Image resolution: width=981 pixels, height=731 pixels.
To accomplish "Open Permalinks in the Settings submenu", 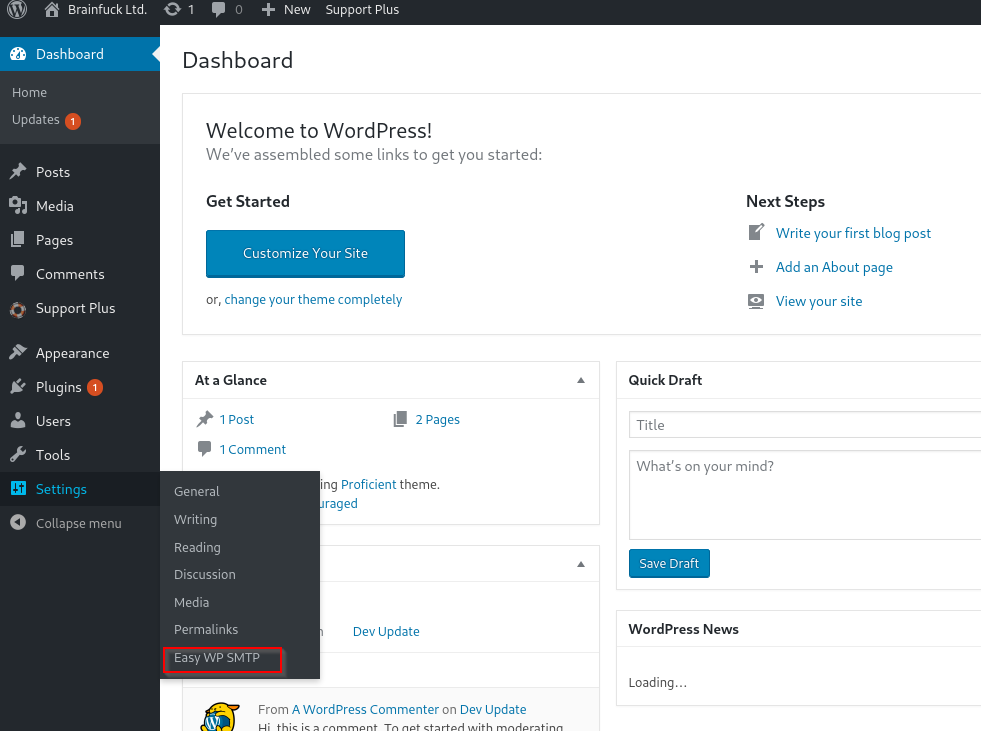I will (206, 630).
